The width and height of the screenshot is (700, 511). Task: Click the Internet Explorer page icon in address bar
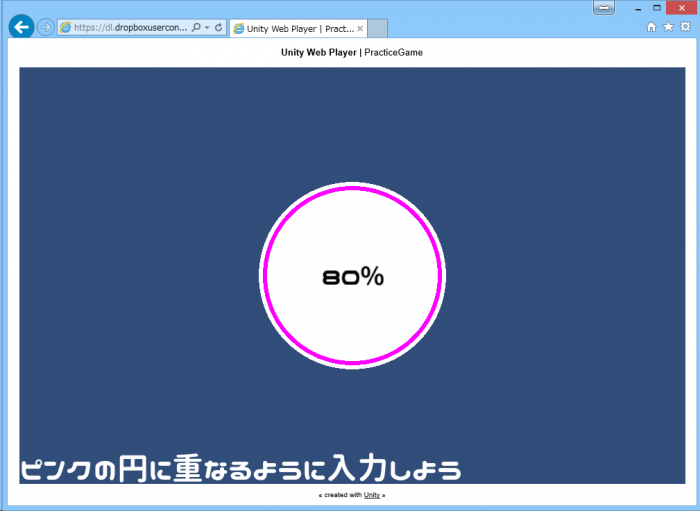[66, 27]
